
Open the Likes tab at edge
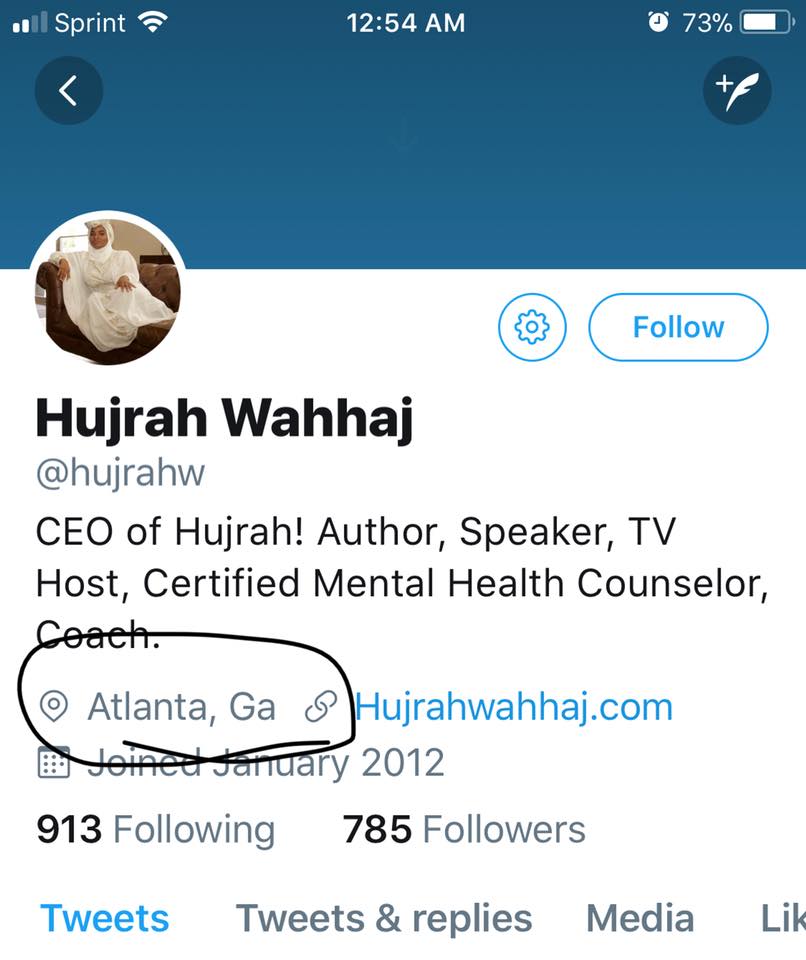783,918
